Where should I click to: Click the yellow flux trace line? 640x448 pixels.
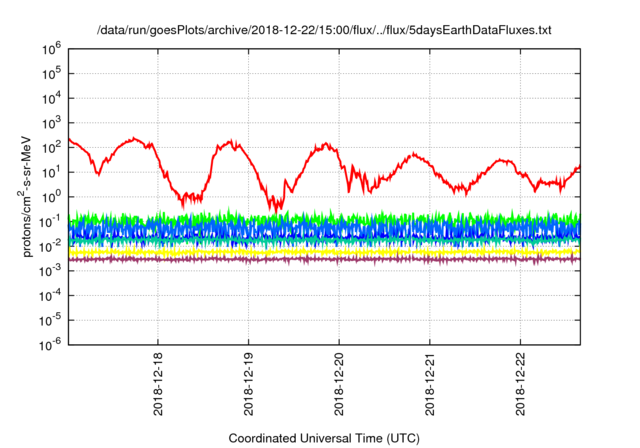coord(324,252)
